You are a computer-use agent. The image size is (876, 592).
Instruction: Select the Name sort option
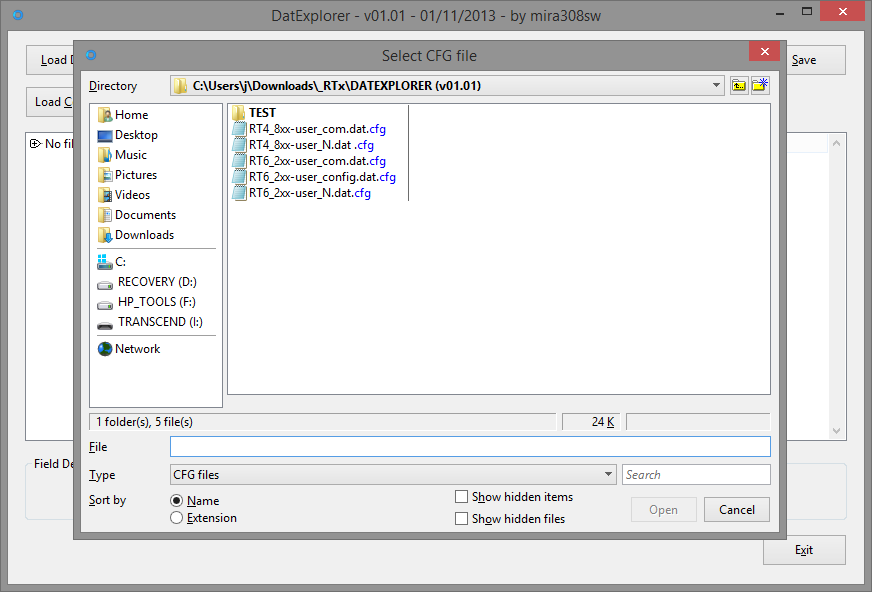click(177, 500)
